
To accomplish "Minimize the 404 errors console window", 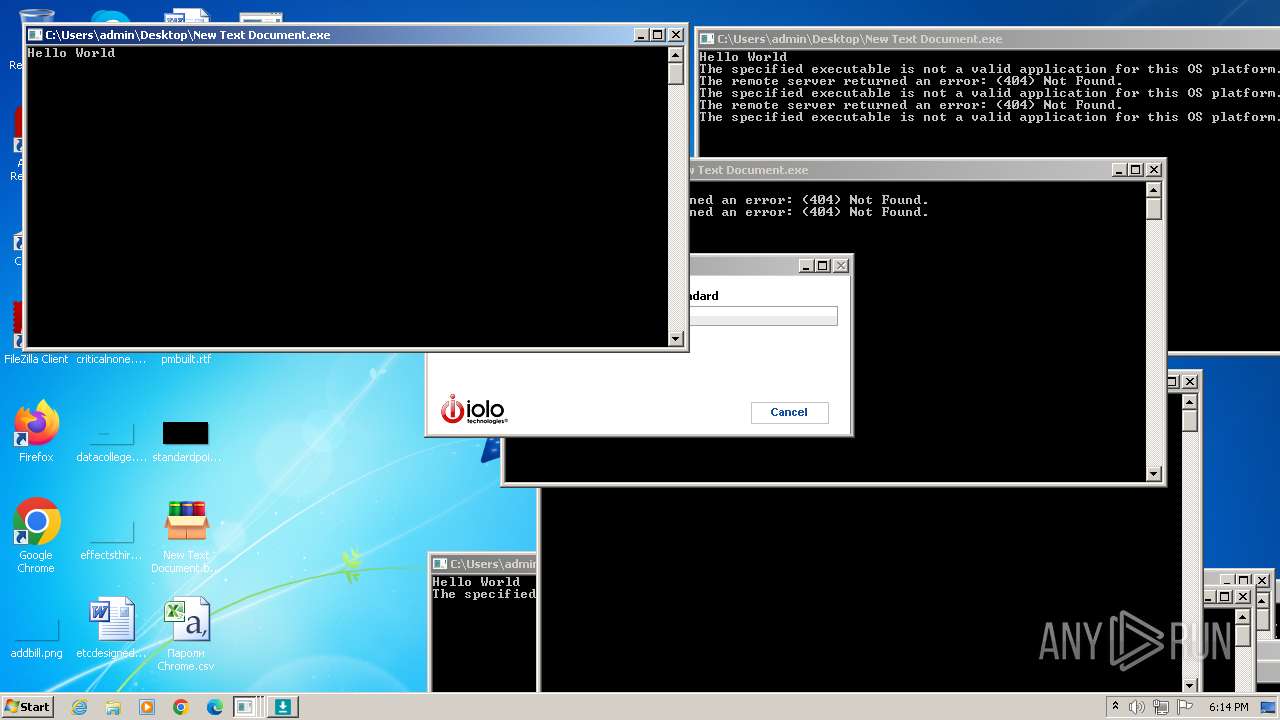I will (x=1119, y=170).
